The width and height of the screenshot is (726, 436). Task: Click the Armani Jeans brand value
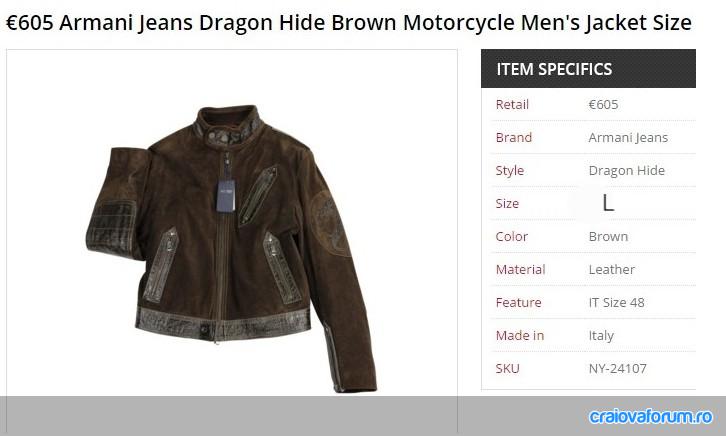pyautogui.click(x=628, y=138)
